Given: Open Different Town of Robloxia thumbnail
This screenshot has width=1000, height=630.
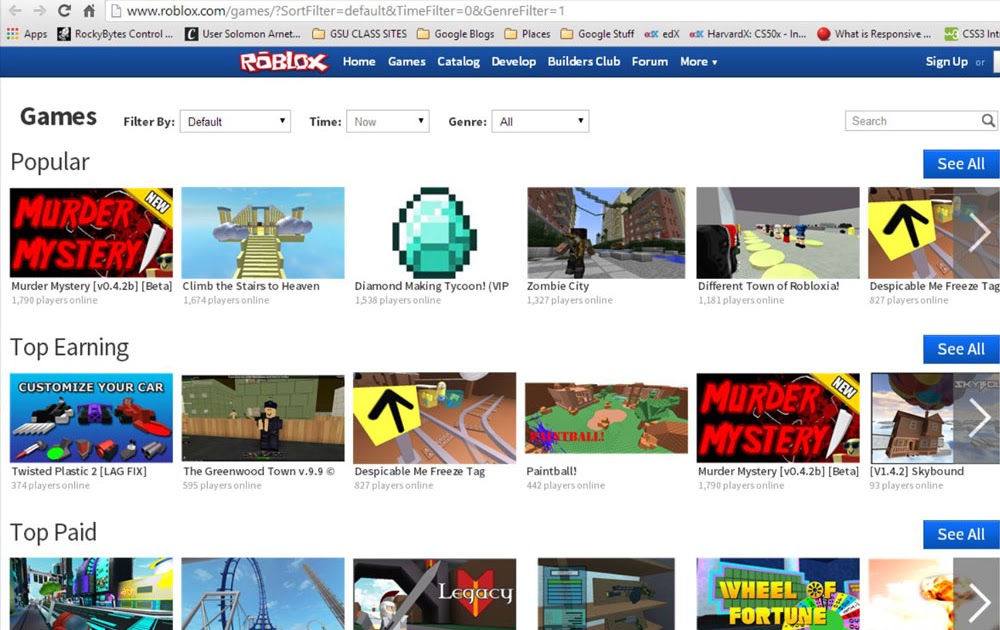Looking at the screenshot, I should 778,233.
